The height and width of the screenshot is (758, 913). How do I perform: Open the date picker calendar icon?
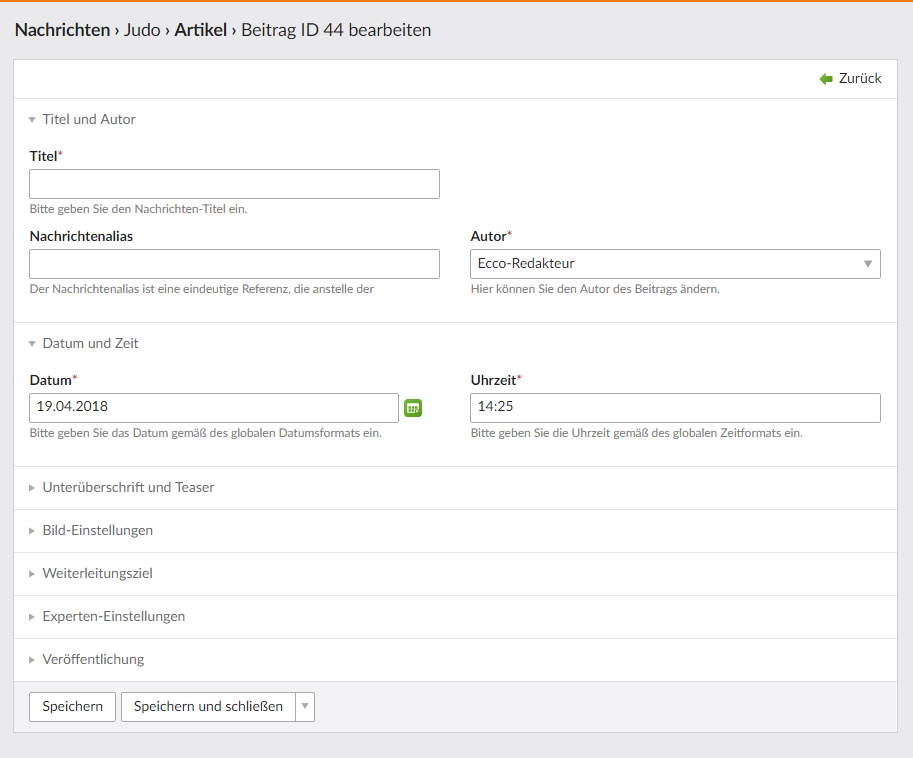(x=413, y=408)
